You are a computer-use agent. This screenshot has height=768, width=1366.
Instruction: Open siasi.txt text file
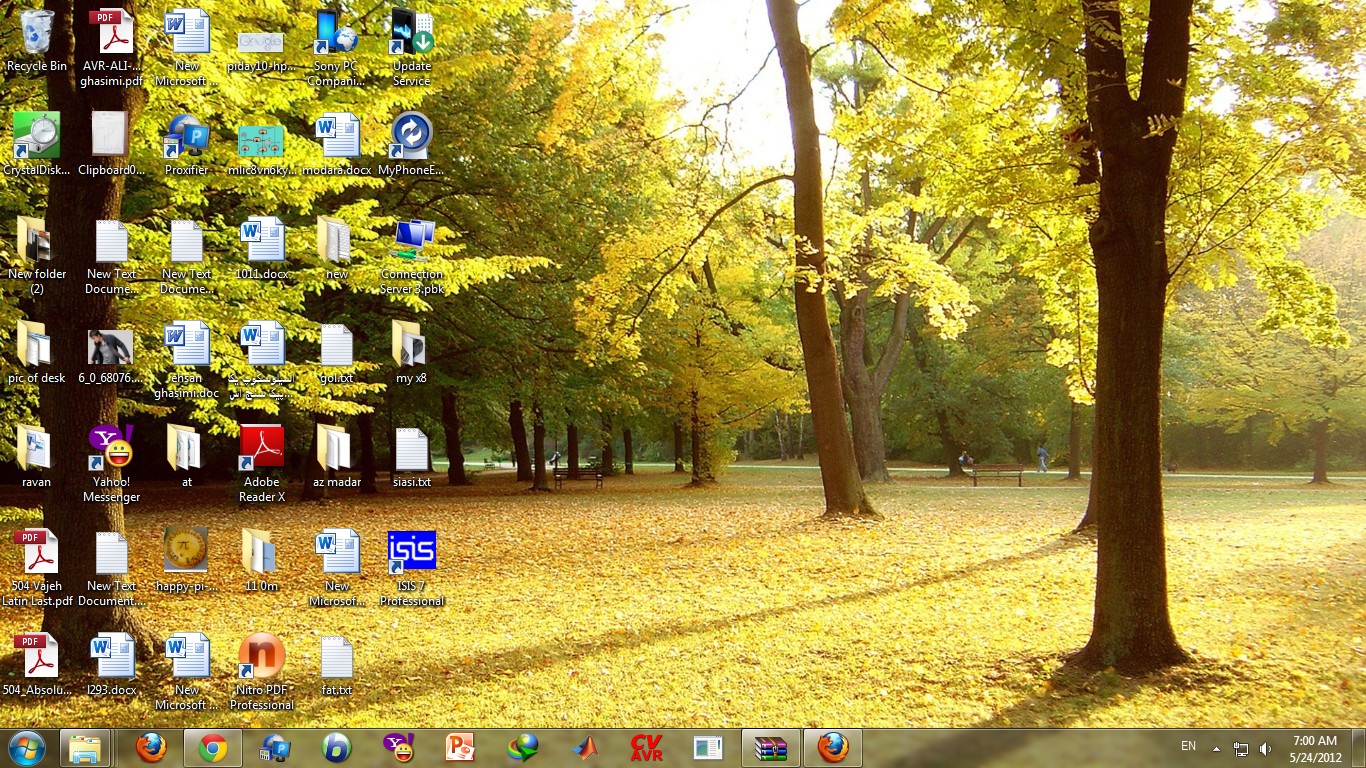click(412, 456)
